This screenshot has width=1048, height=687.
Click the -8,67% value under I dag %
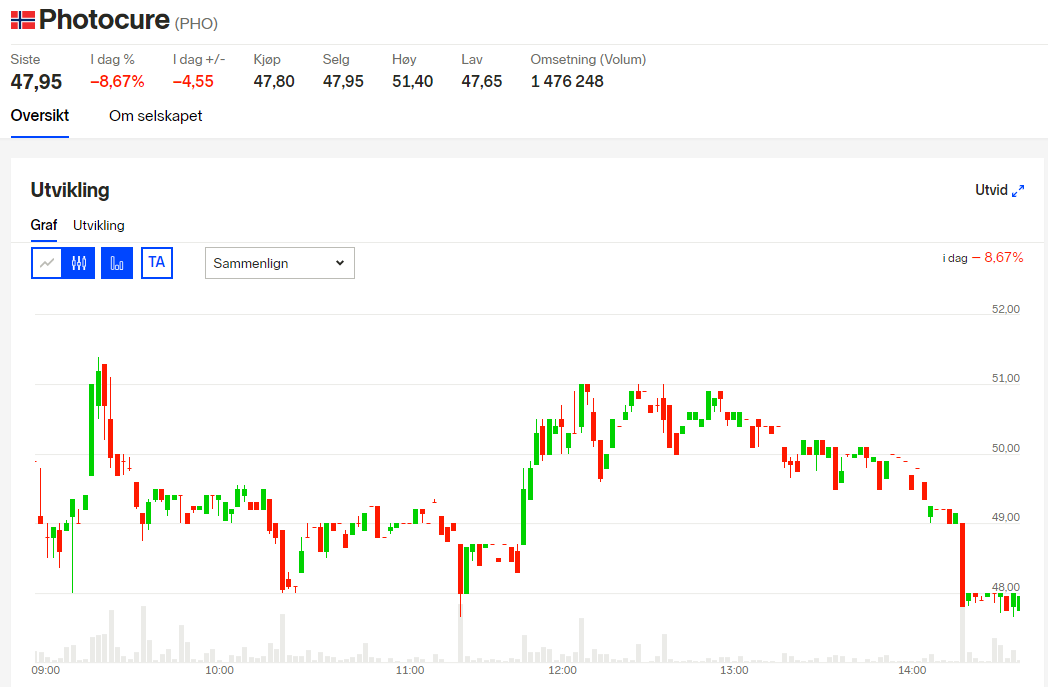coord(118,82)
